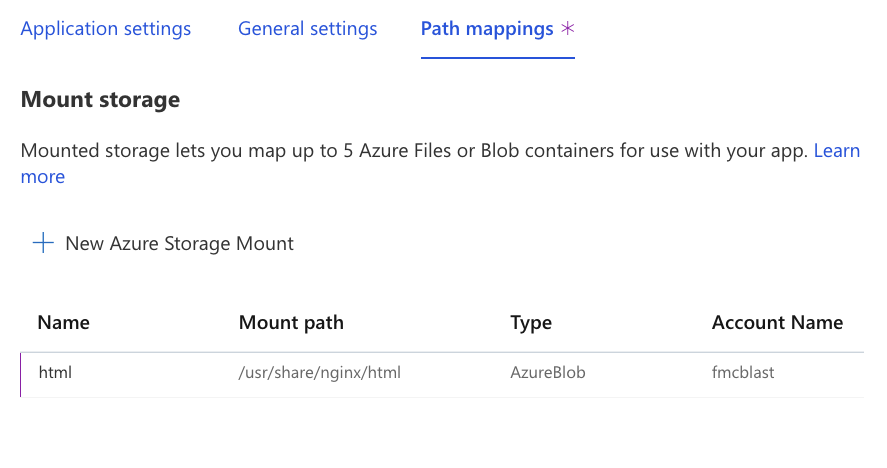Click the New Azure Storage Mount label
The image size is (887, 468).
click(179, 243)
